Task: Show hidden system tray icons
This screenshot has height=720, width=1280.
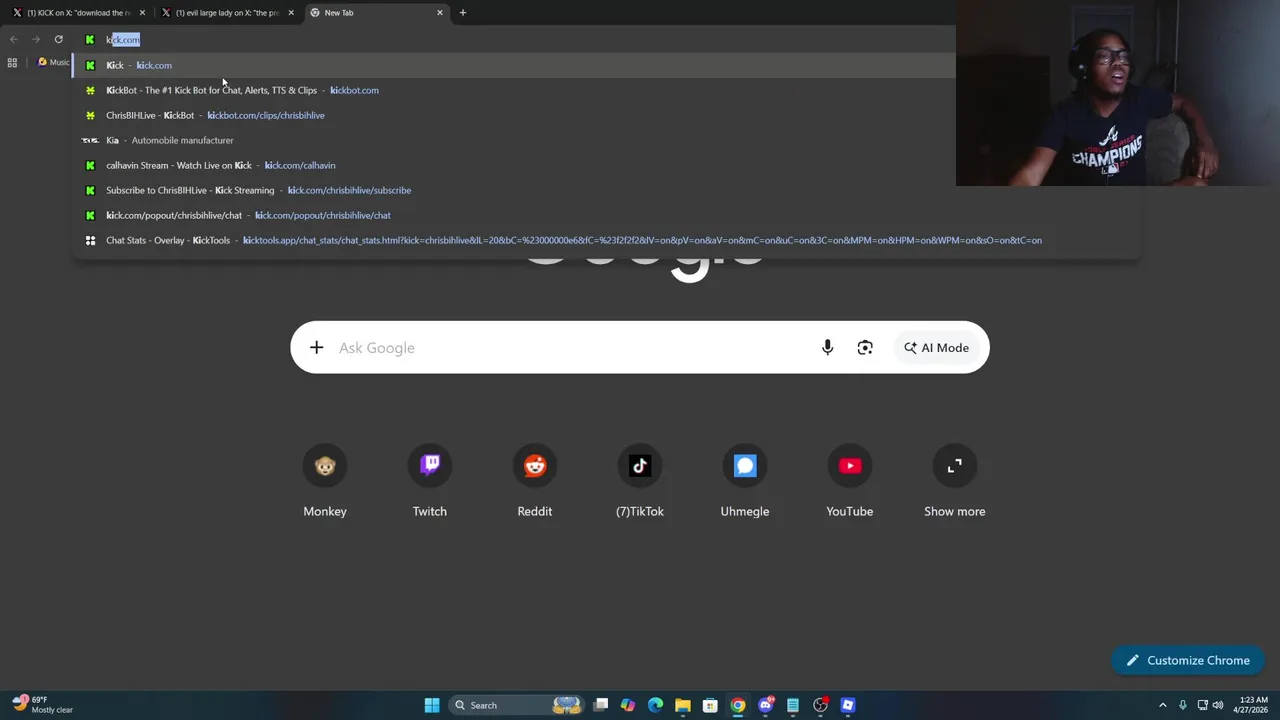Action: 1162,705
